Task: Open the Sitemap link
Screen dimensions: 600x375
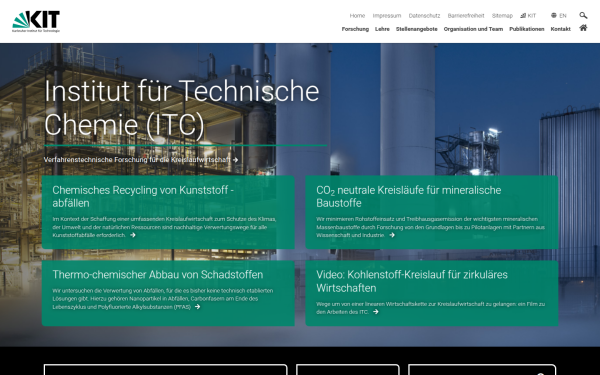Action: (x=502, y=16)
